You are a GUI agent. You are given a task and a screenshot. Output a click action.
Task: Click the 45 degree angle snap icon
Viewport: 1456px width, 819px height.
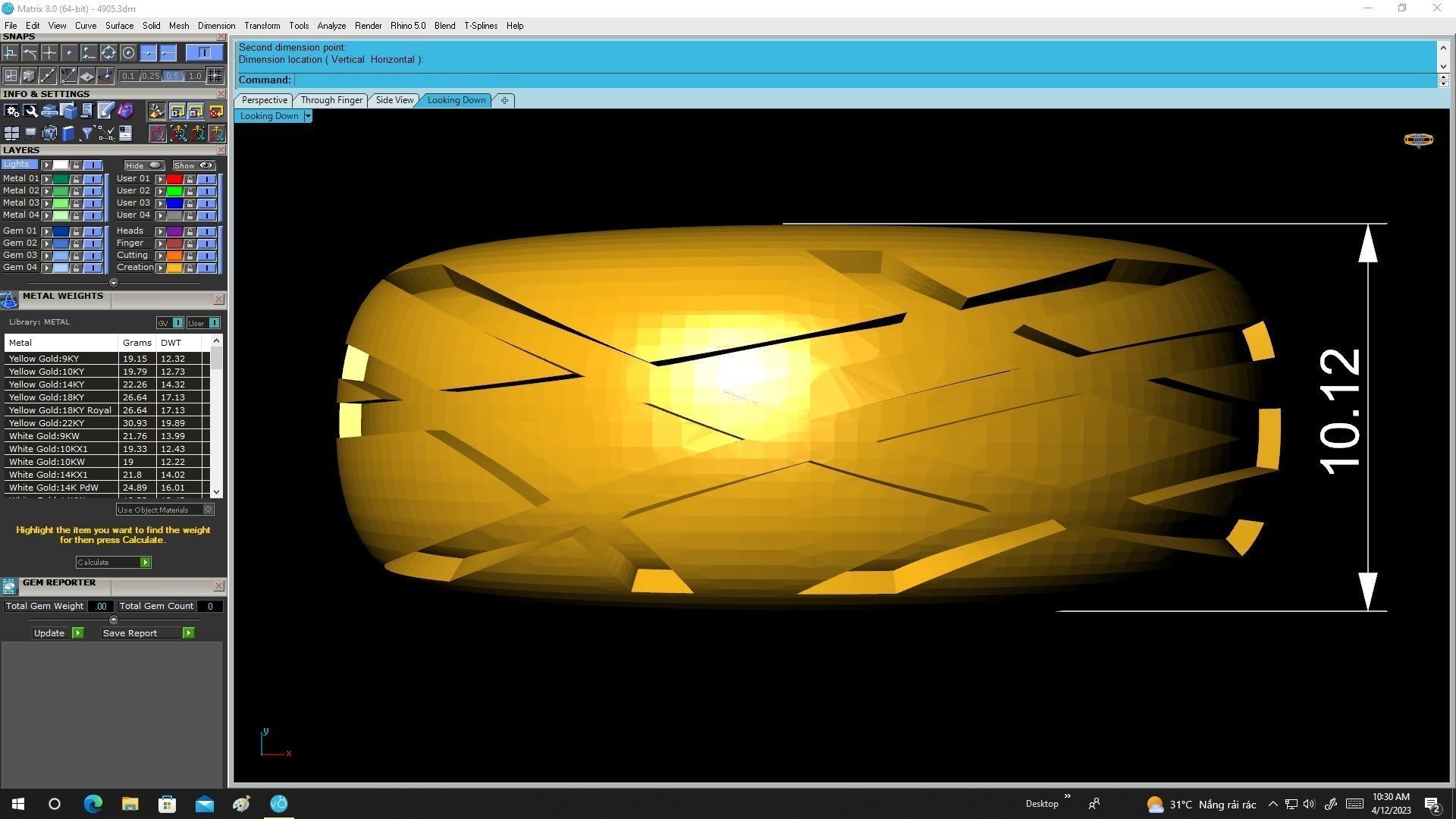pyautogui.click(x=68, y=75)
